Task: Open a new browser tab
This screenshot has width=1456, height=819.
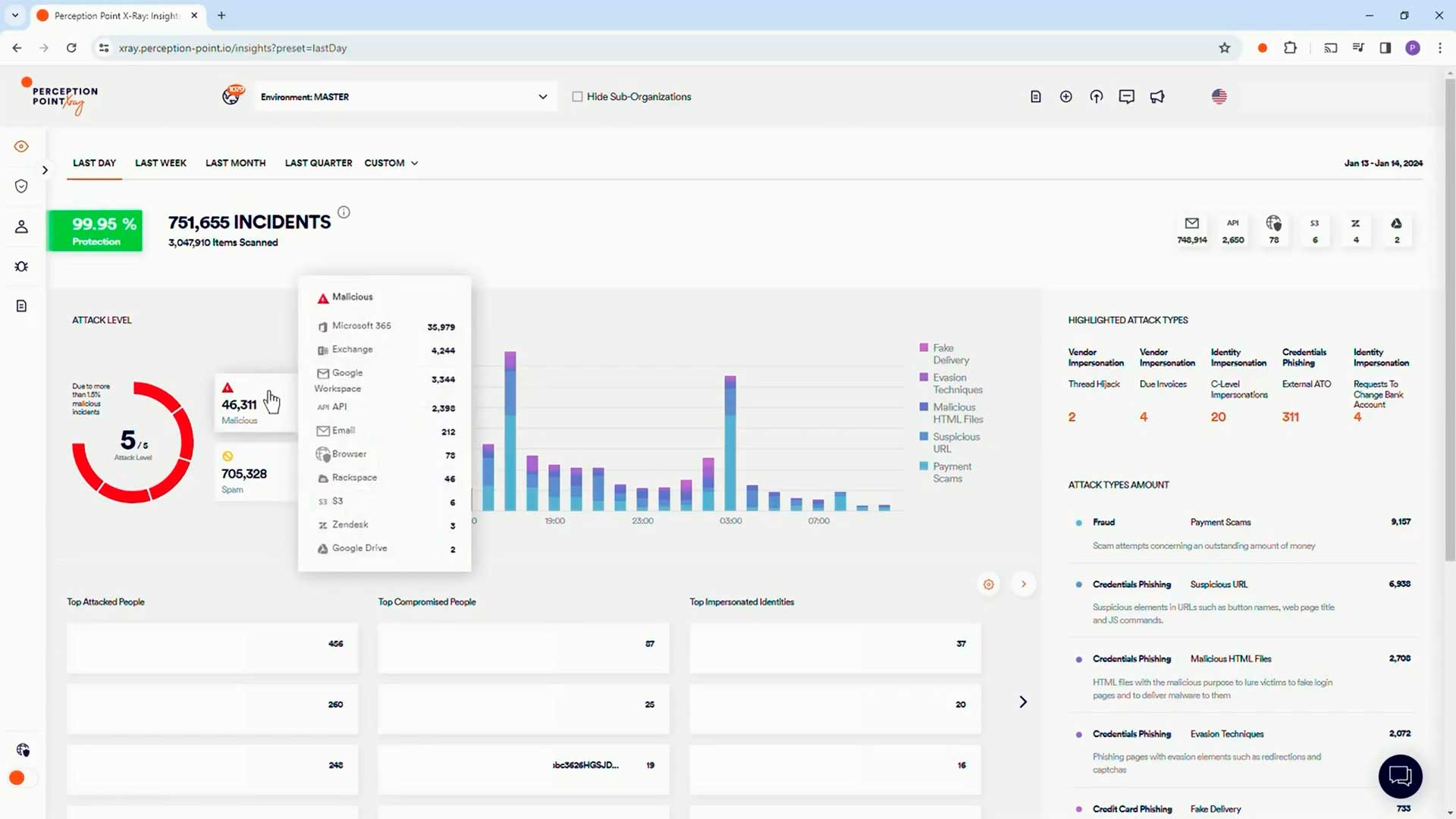Action: [221, 15]
